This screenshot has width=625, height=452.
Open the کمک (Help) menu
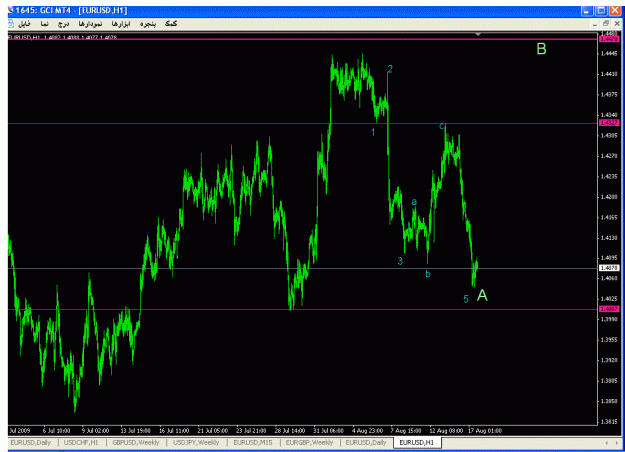pos(171,24)
